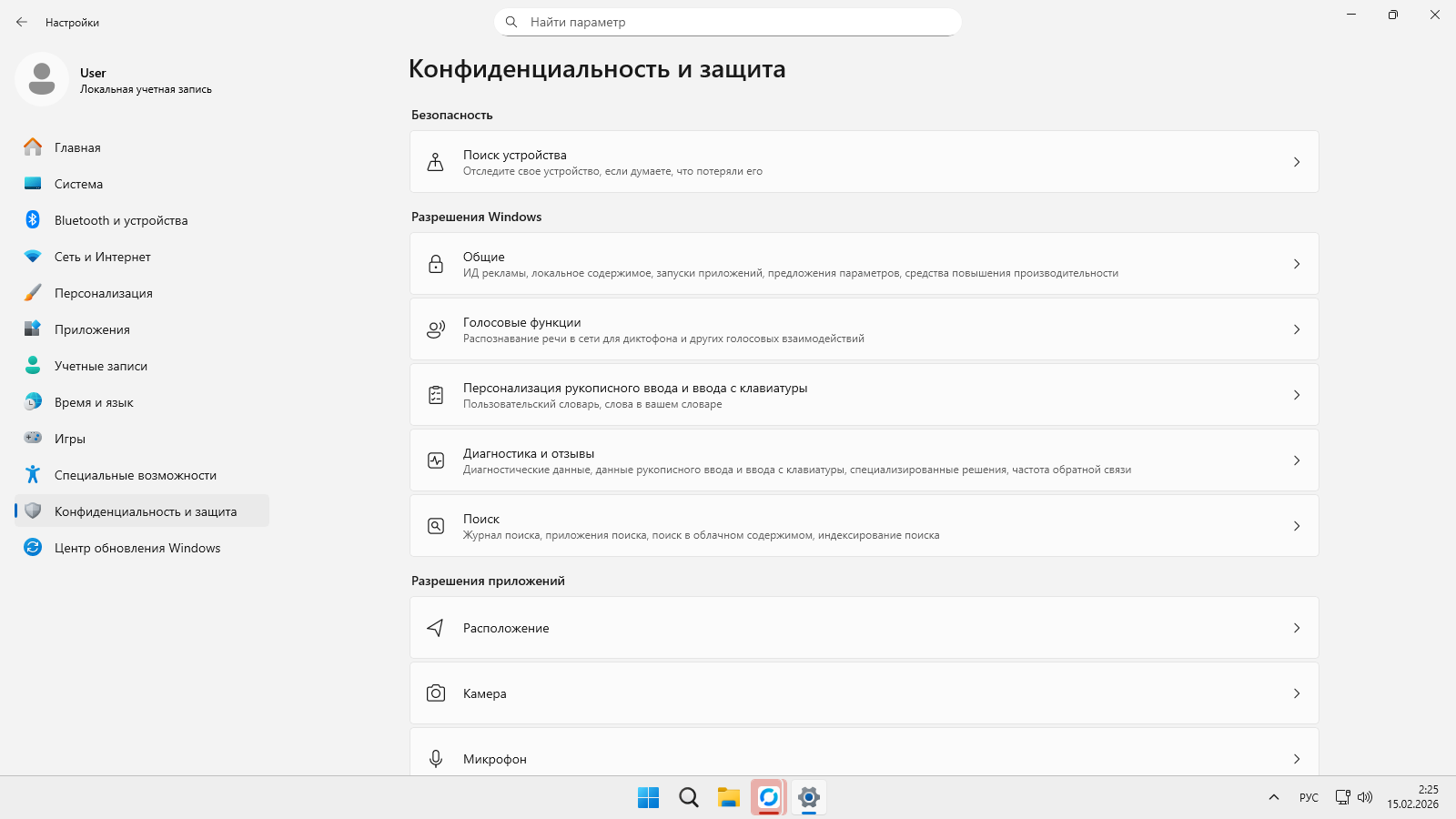Select Приложения in the sidebar
This screenshot has height=819, width=1456.
tap(142, 329)
